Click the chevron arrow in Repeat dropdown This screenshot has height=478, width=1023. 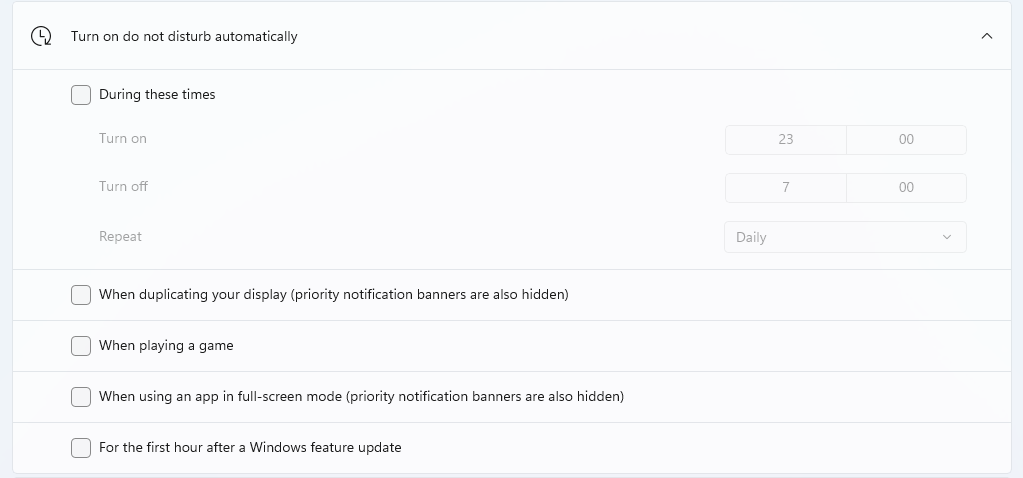(x=947, y=237)
